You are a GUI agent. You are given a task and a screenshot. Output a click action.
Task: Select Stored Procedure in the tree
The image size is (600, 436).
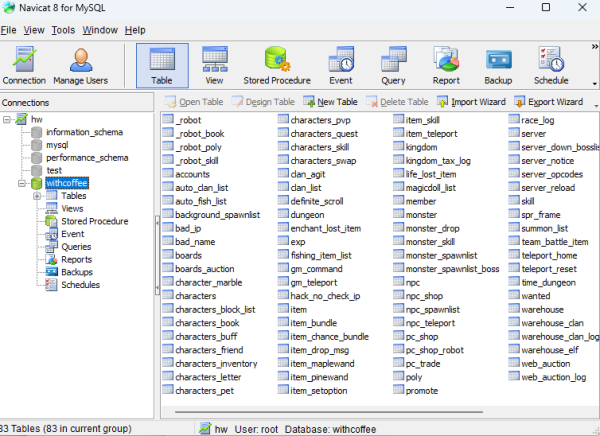coord(87,221)
